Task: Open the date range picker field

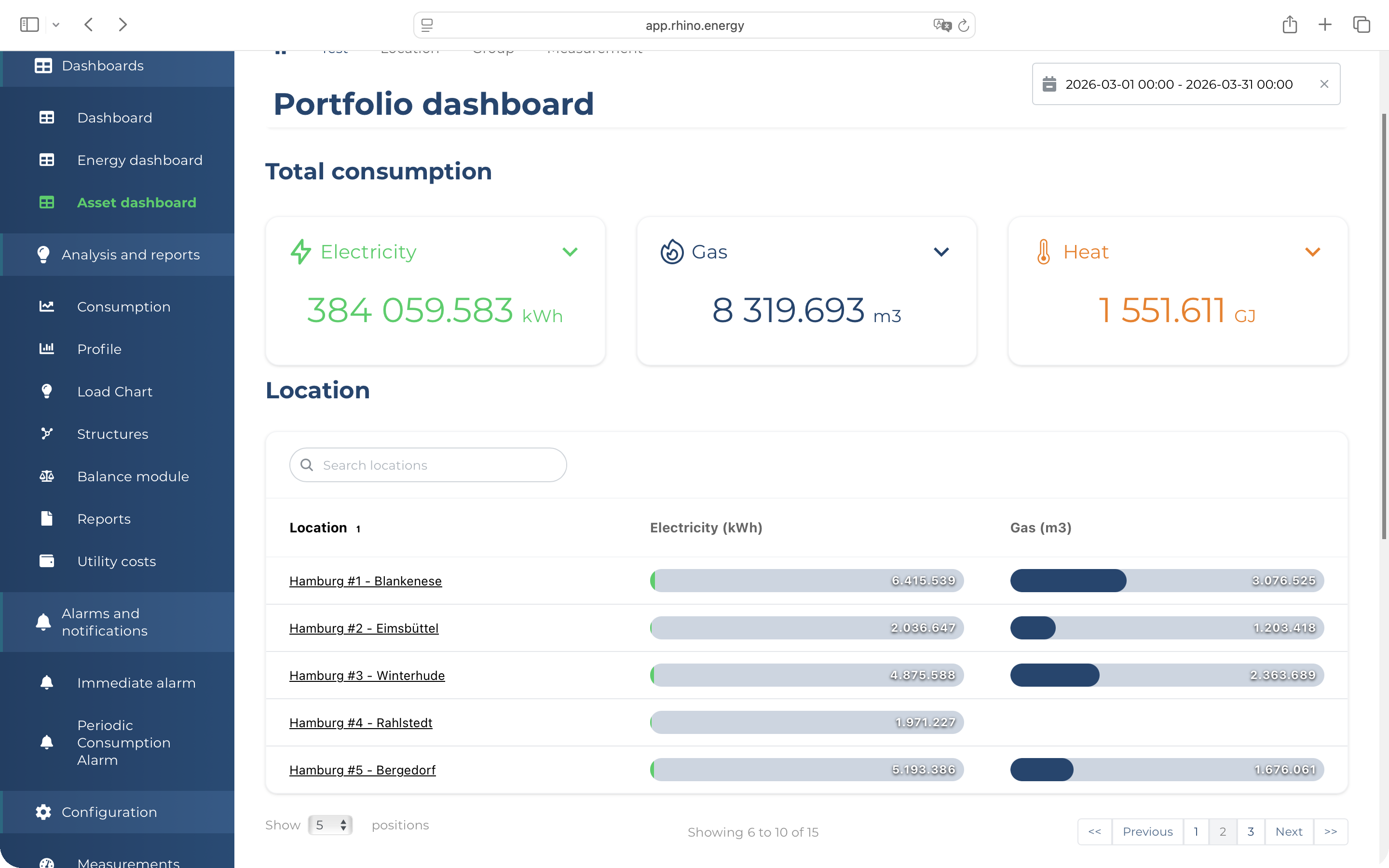Action: [x=1186, y=84]
